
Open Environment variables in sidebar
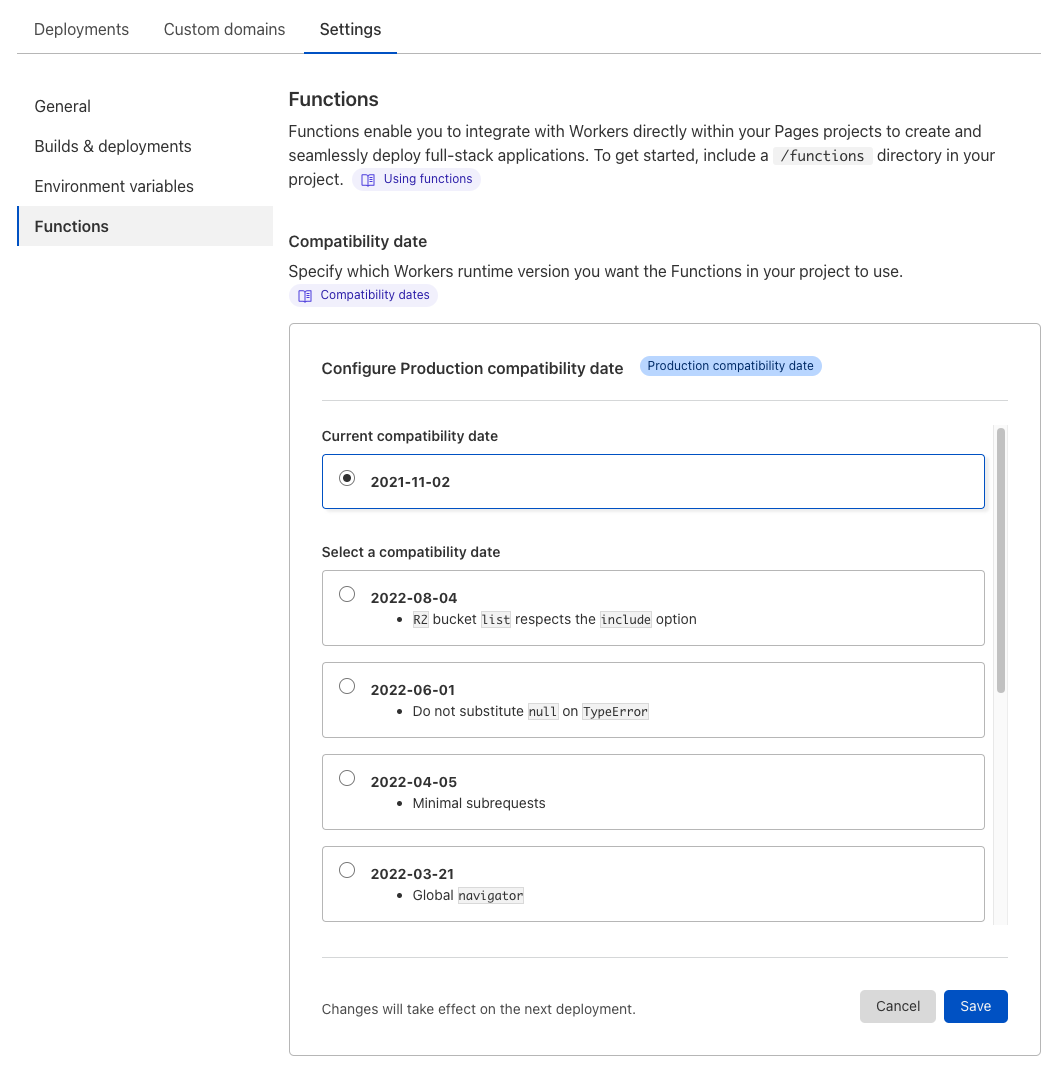[x=114, y=186]
